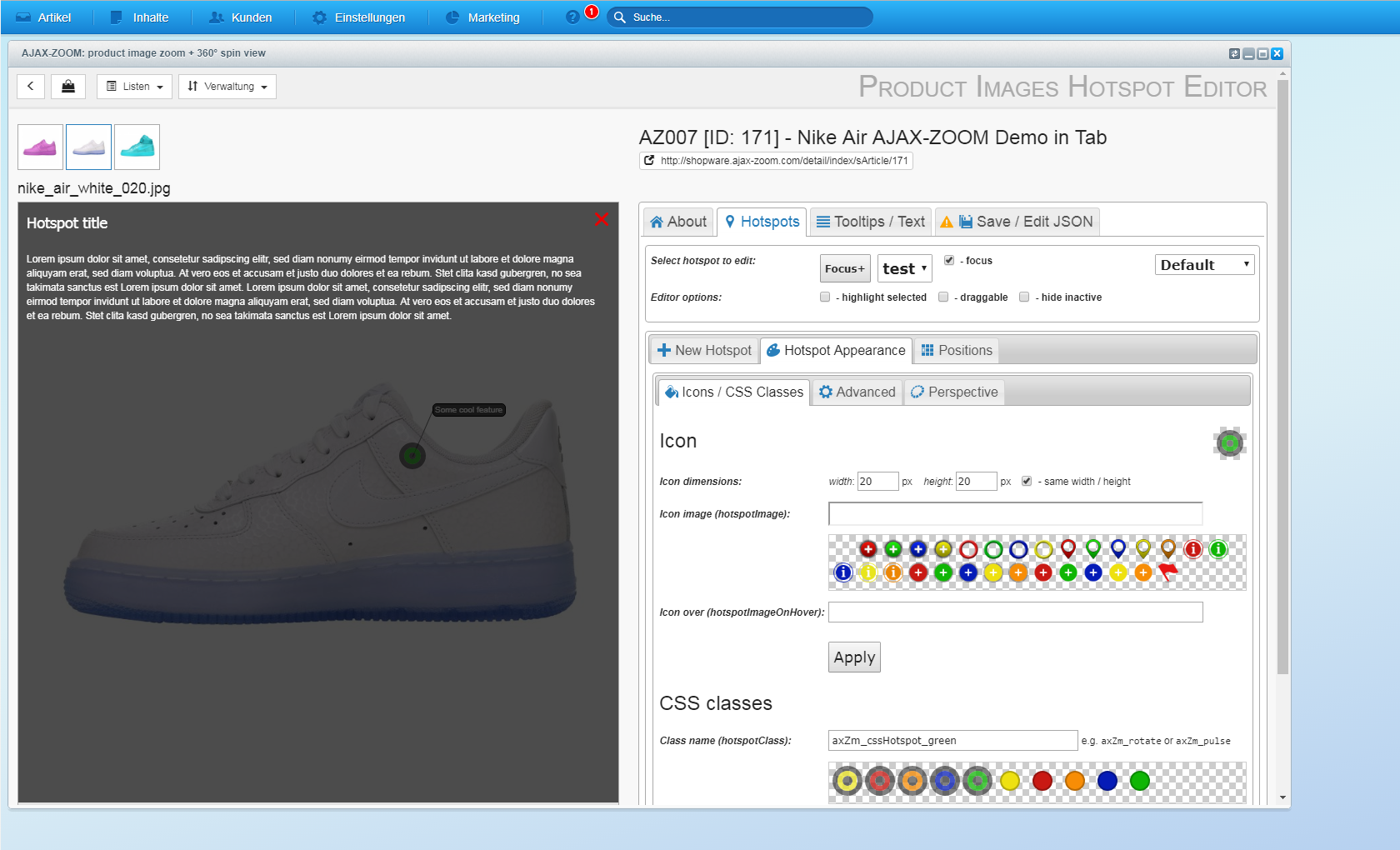Click the Suche search field
Image resolution: width=1400 pixels, height=850 pixels.
(740, 17)
